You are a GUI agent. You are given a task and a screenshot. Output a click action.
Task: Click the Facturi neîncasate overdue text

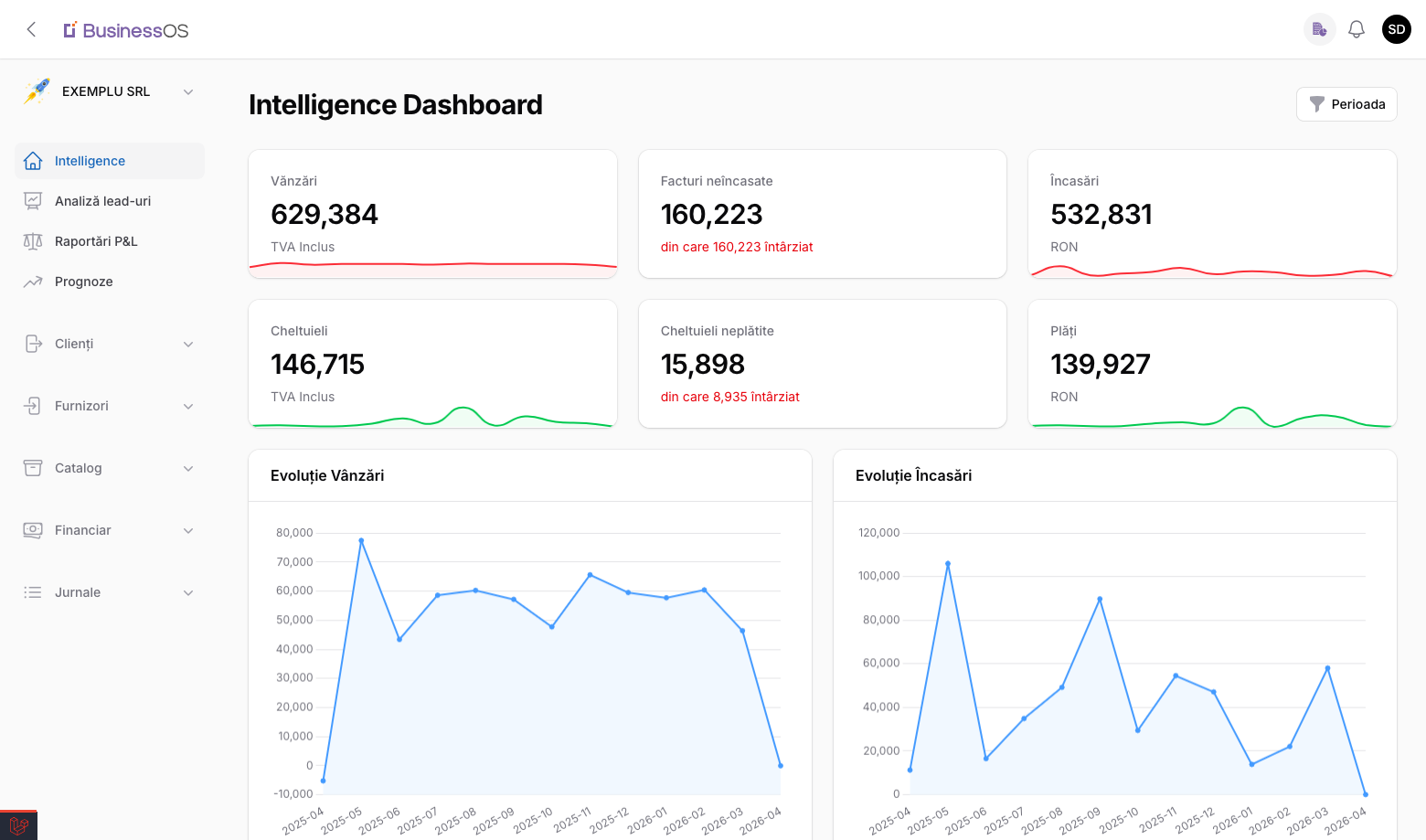(737, 247)
